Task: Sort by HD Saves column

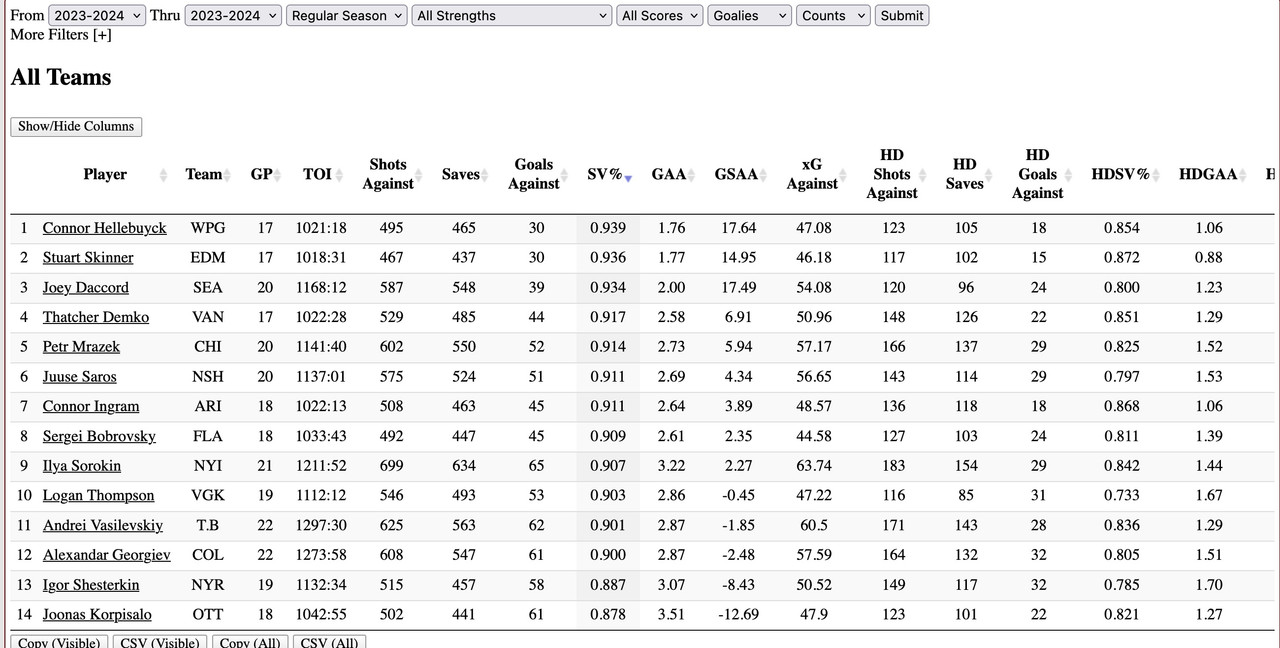Action: (x=965, y=174)
